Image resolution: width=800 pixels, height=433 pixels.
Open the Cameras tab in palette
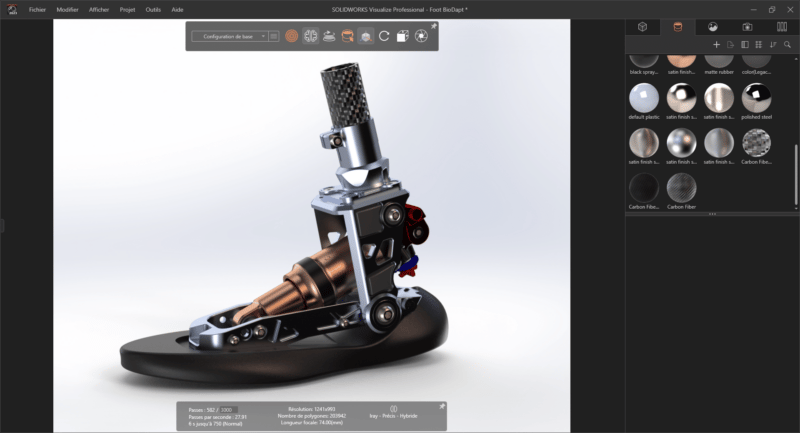[747, 27]
